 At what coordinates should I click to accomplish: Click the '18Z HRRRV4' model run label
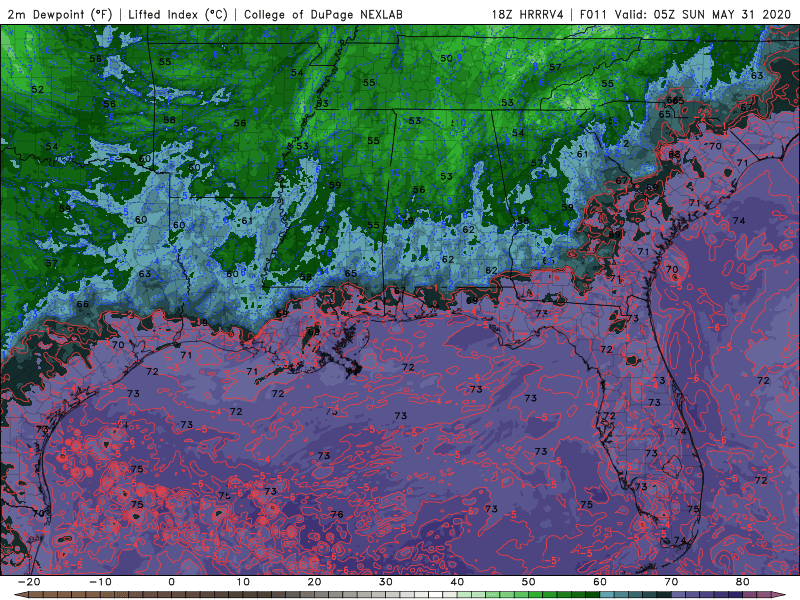click(527, 14)
